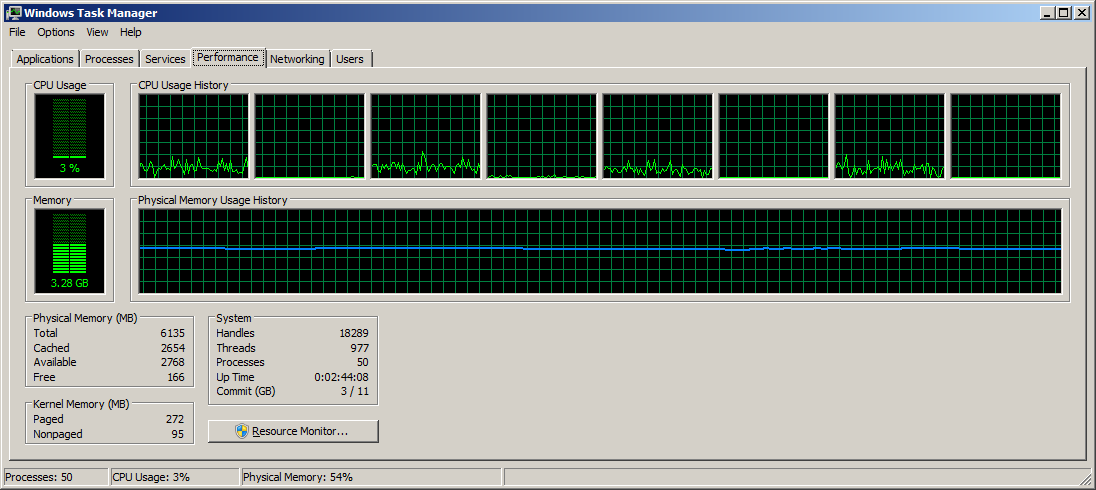This screenshot has height=490, width=1096.
Task: Click the Processes: 50 status bar entry
Action: point(55,477)
